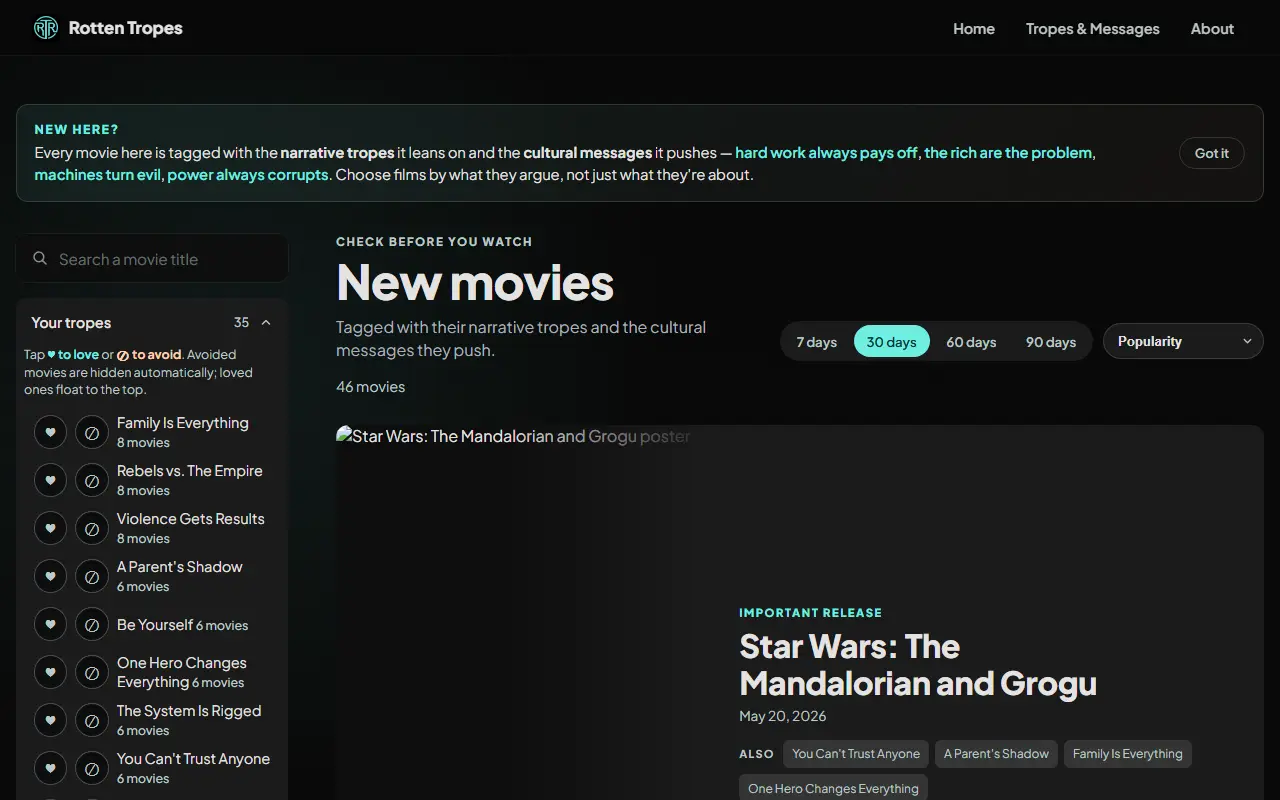The height and width of the screenshot is (800, 1280).
Task: Click the Rotten Tropes logo icon
Action: pyautogui.click(x=46, y=28)
